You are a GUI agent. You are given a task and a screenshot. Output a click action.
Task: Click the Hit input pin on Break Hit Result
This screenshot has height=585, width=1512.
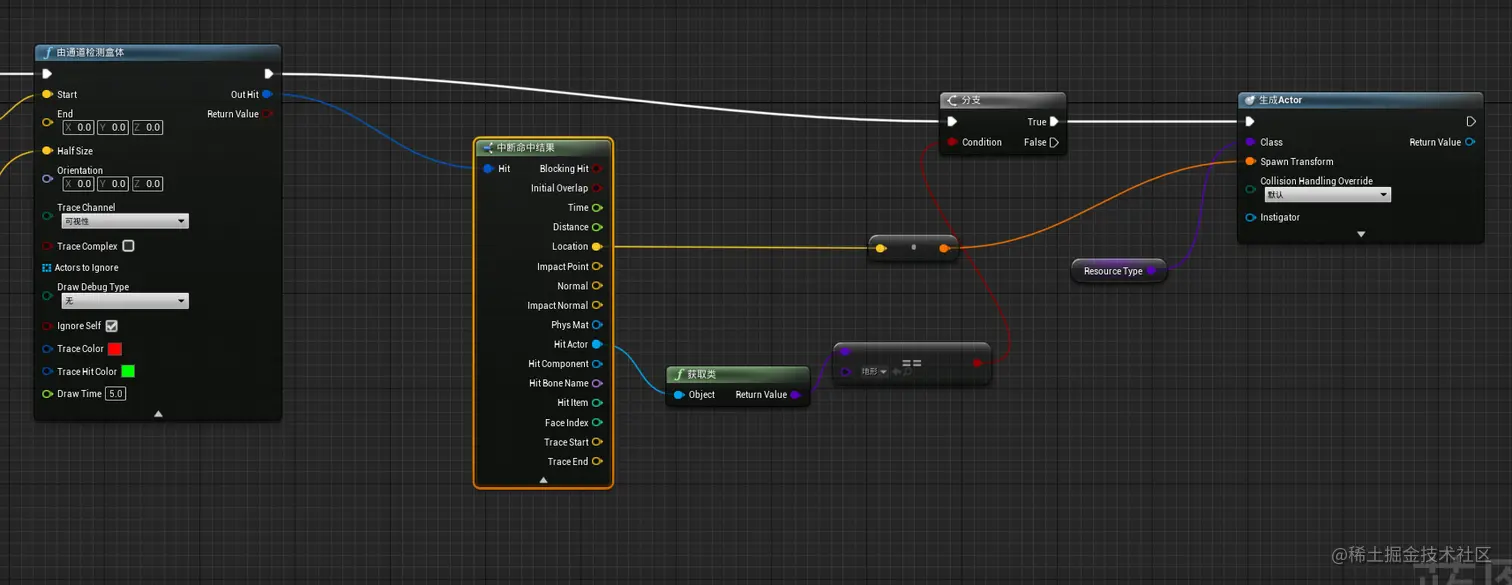pos(488,169)
